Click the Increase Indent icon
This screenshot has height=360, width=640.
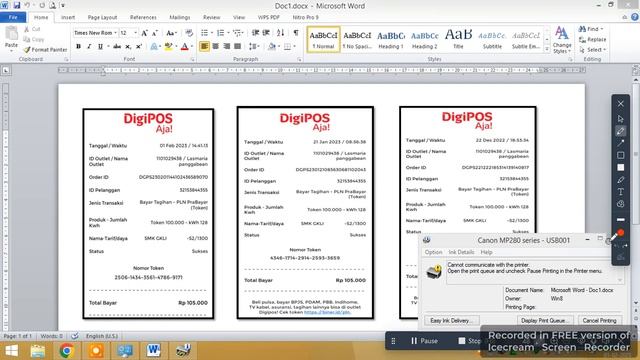[266, 33]
